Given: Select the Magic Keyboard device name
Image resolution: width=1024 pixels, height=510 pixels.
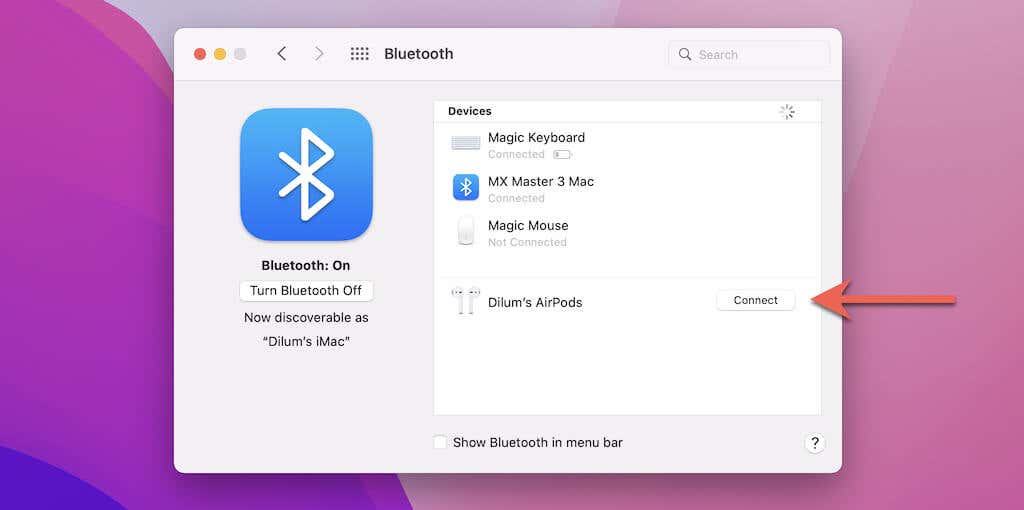Looking at the screenshot, I should click(536, 138).
